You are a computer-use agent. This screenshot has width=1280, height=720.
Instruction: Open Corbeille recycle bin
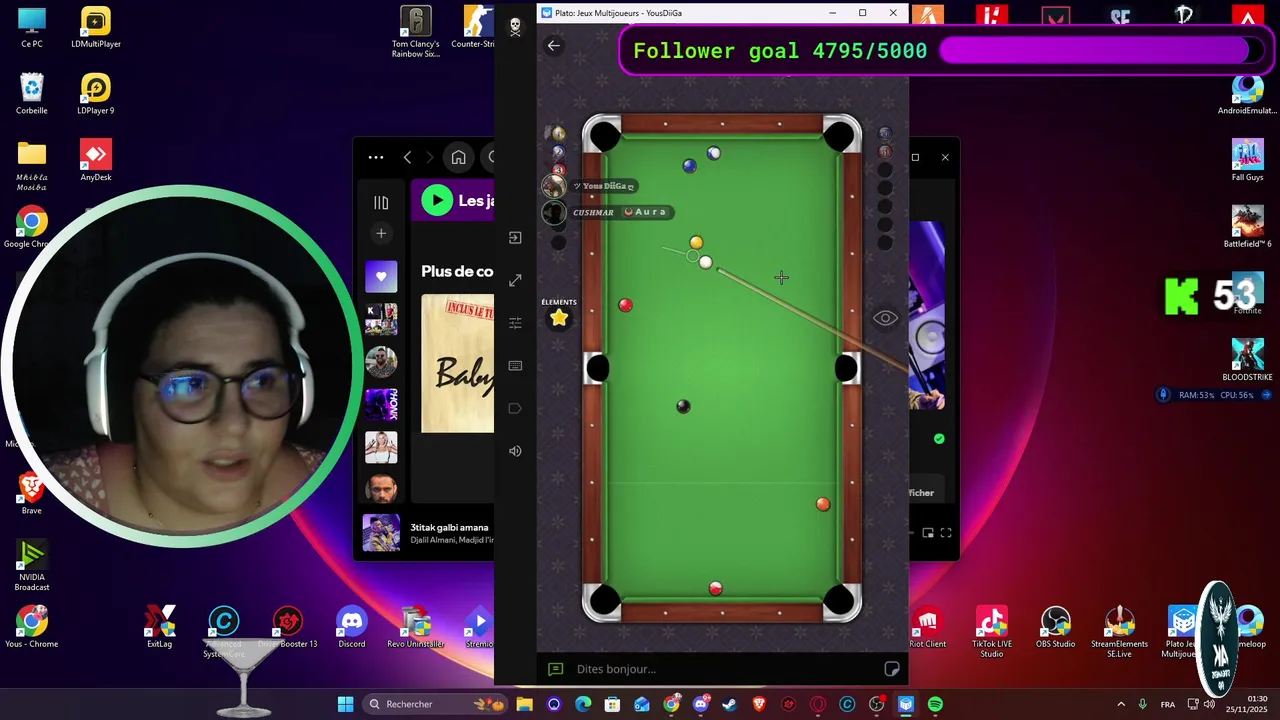coord(32,95)
